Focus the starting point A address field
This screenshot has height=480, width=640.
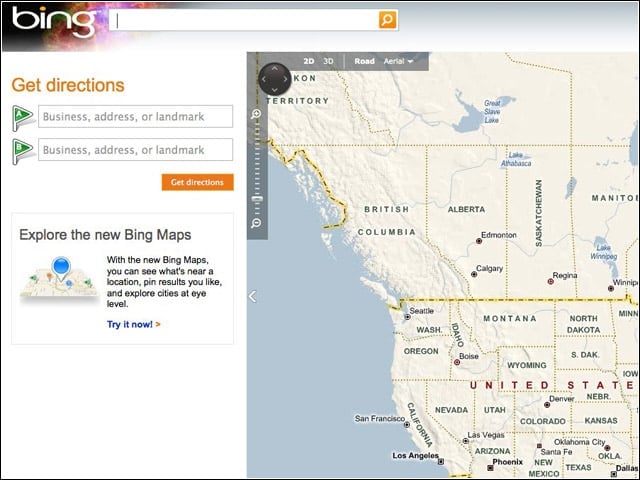click(136, 116)
